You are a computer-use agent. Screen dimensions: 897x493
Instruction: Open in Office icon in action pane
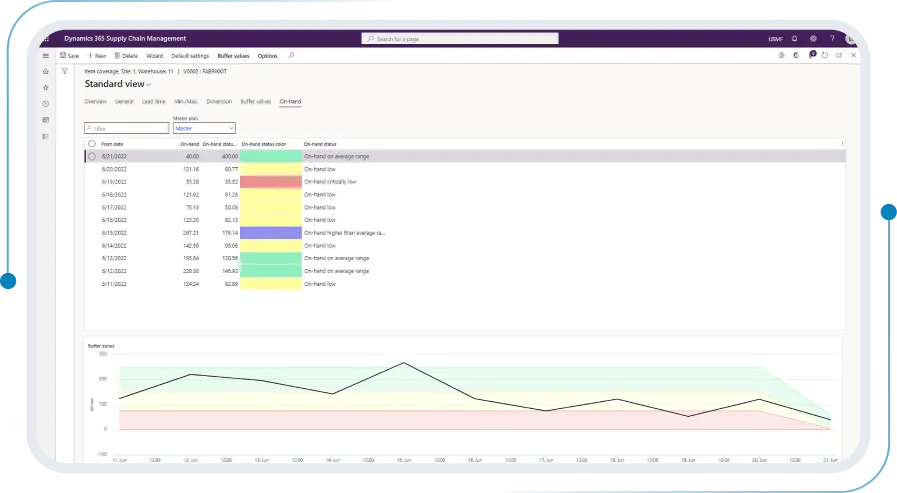796,55
